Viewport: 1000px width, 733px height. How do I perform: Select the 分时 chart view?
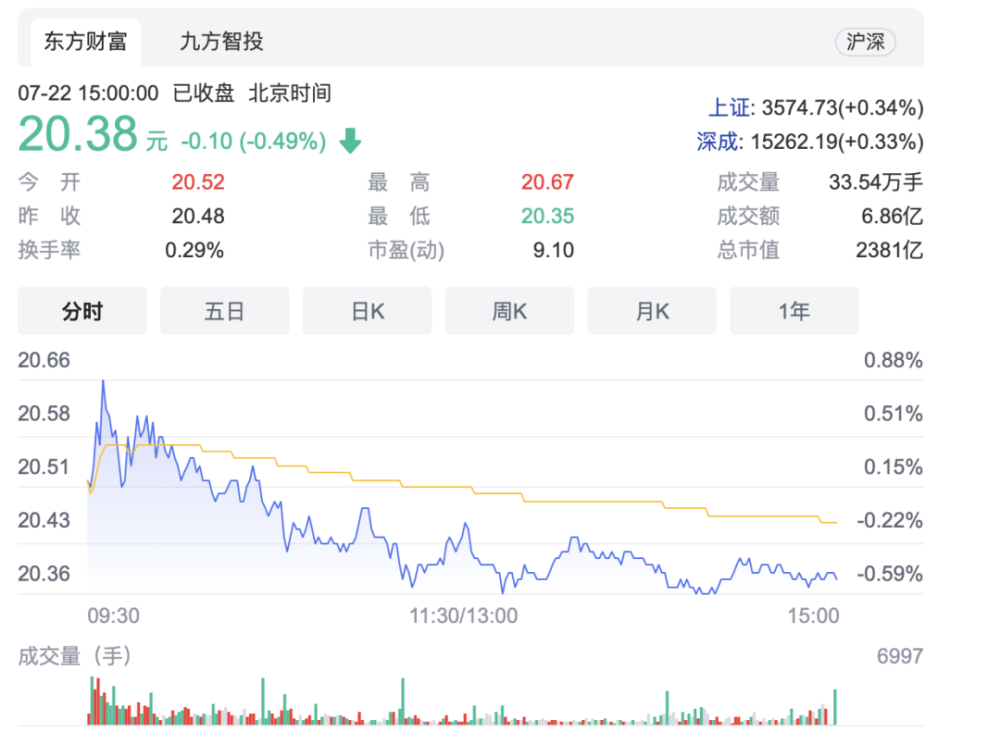[x=82, y=311]
